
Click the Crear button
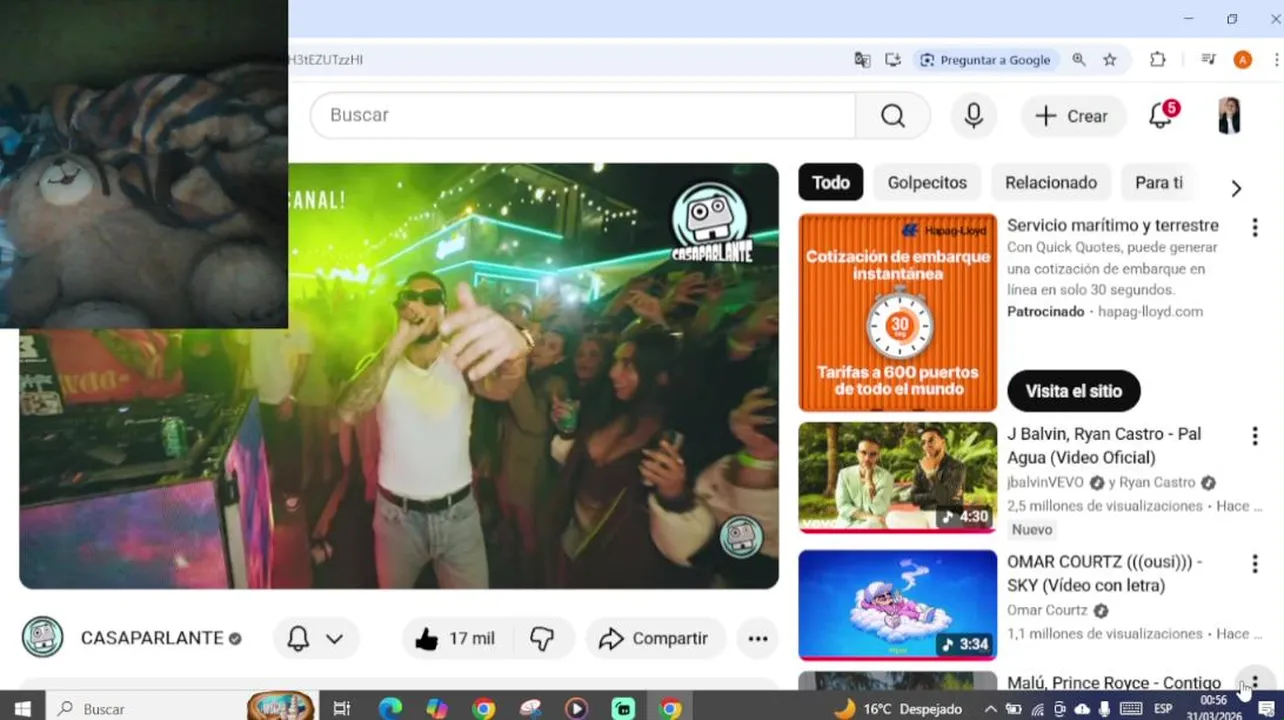point(1072,116)
